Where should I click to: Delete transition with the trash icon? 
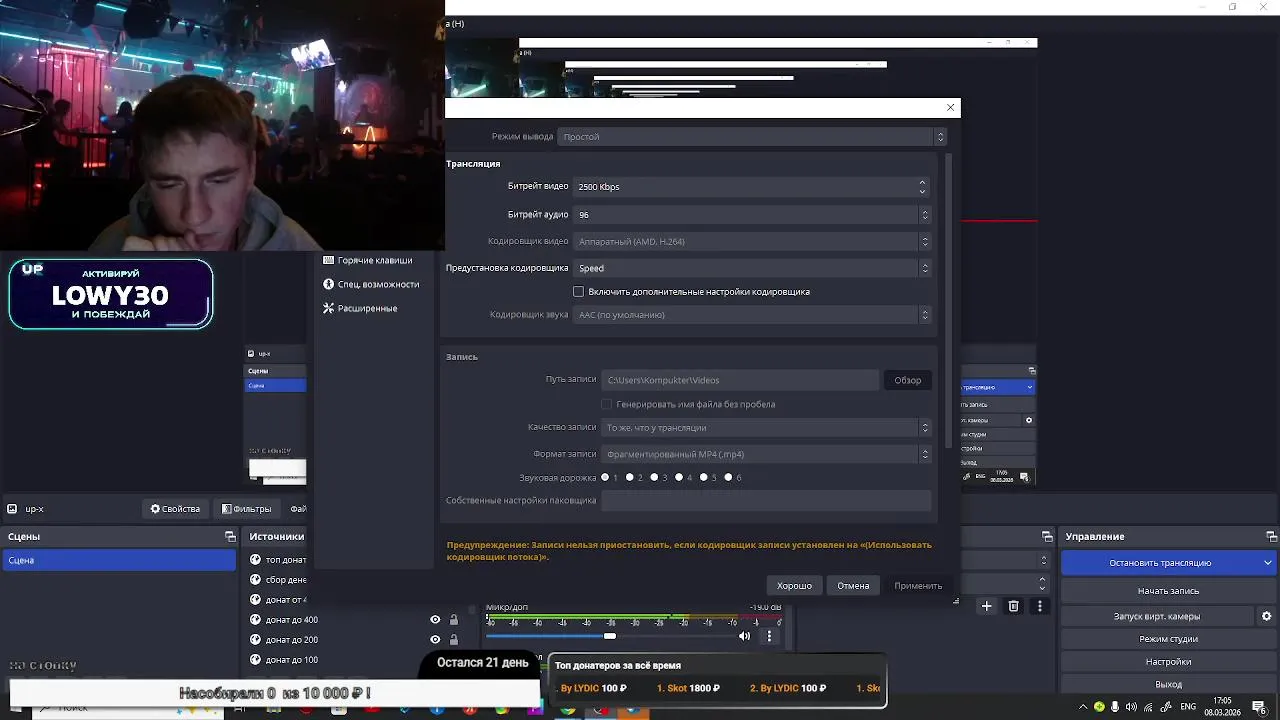coord(1013,606)
